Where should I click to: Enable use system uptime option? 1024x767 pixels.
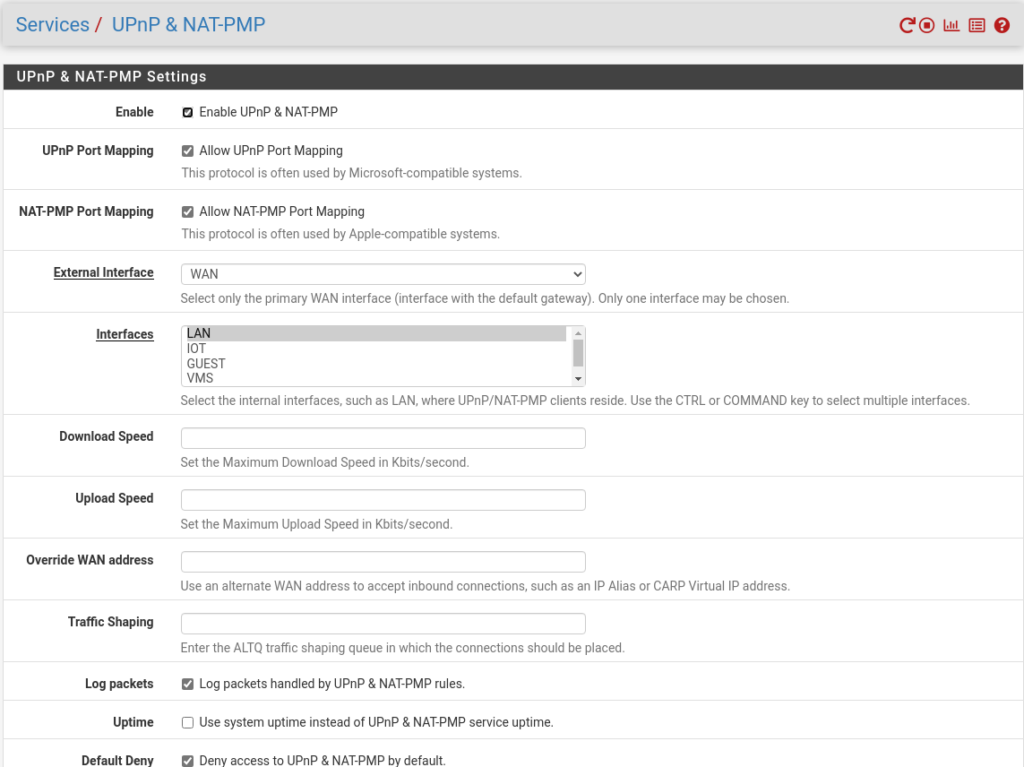[x=188, y=722]
